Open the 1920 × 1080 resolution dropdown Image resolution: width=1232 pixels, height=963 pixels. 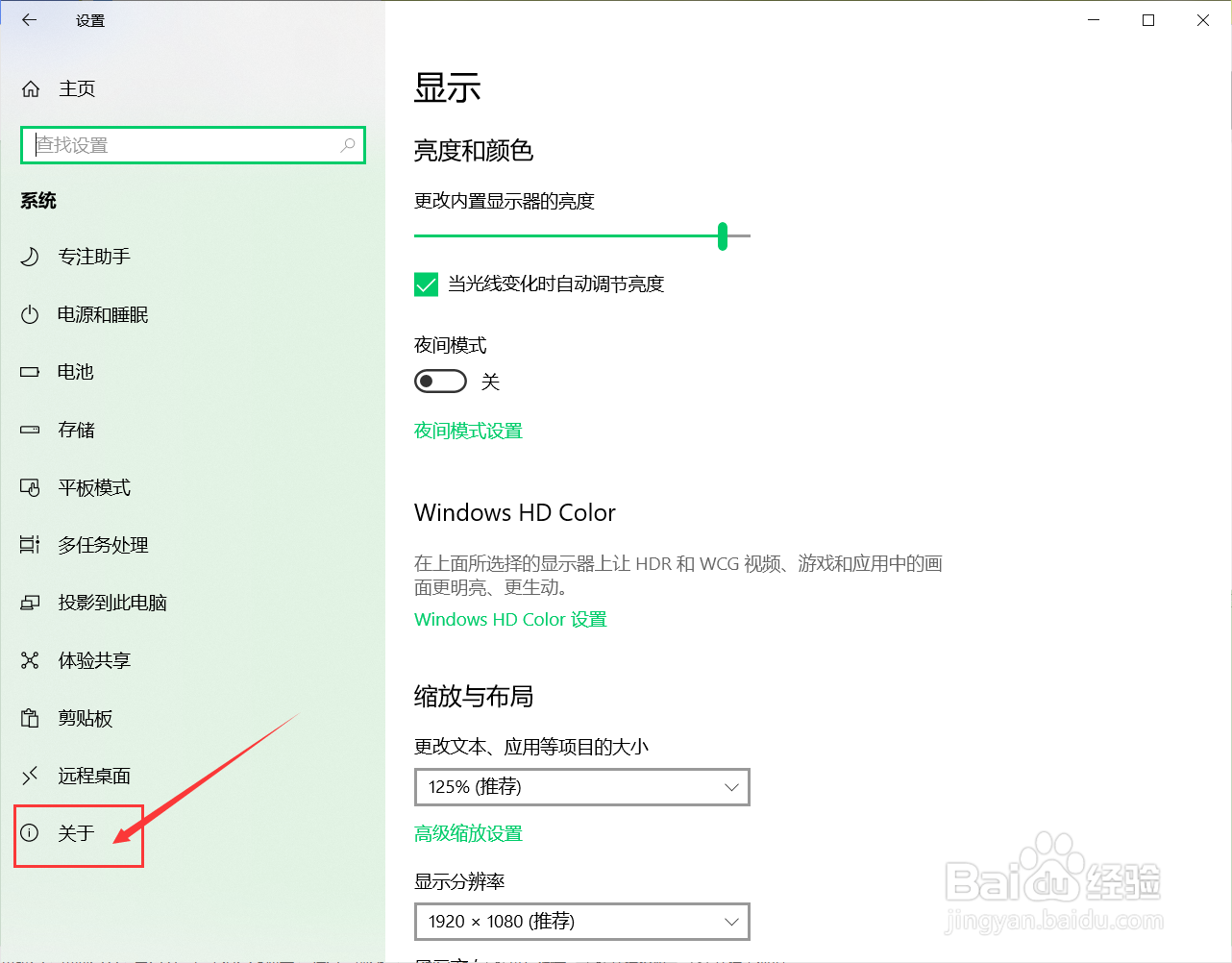581,922
